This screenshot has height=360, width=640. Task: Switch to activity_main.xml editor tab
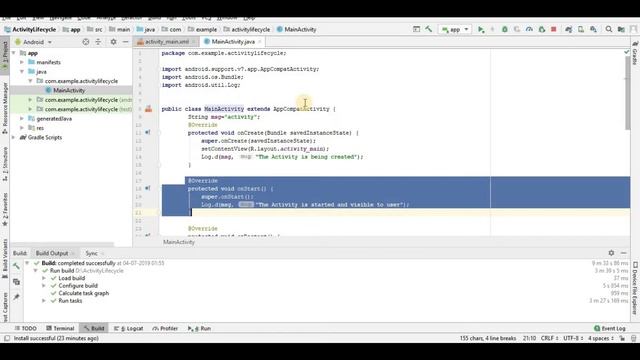click(x=166, y=42)
